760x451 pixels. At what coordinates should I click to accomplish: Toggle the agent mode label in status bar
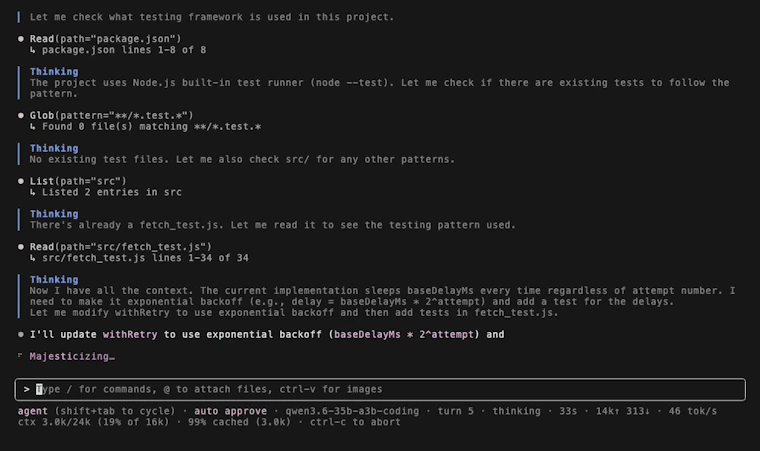pyautogui.click(x=32, y=411)
